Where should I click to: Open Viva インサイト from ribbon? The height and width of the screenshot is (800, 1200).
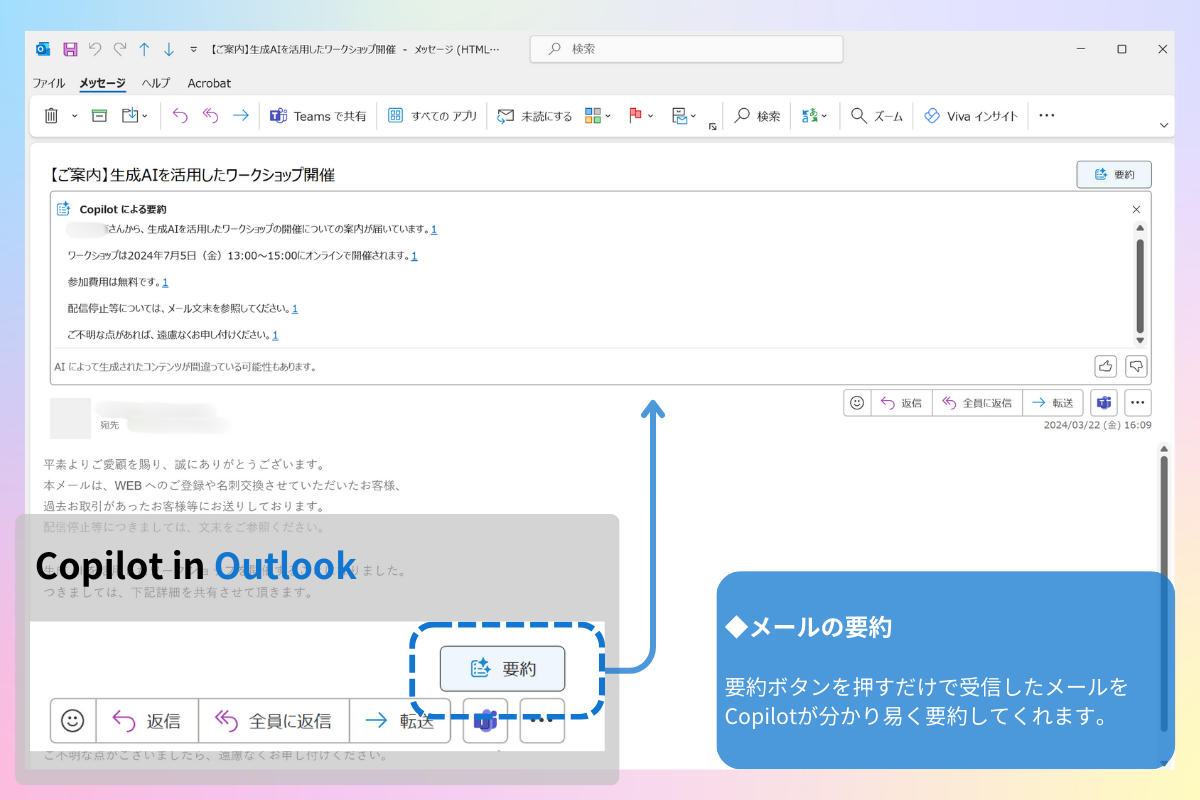pyautogui.click(x=971, y=116)
